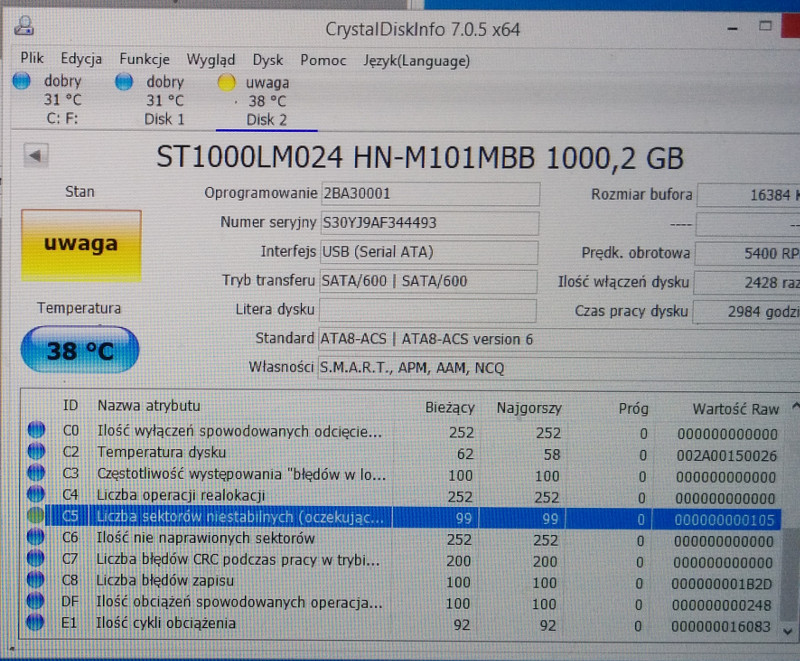Click the yellow-green status orb of row C5
This screenshot has width=800, height=661.
tap(36, 516)
